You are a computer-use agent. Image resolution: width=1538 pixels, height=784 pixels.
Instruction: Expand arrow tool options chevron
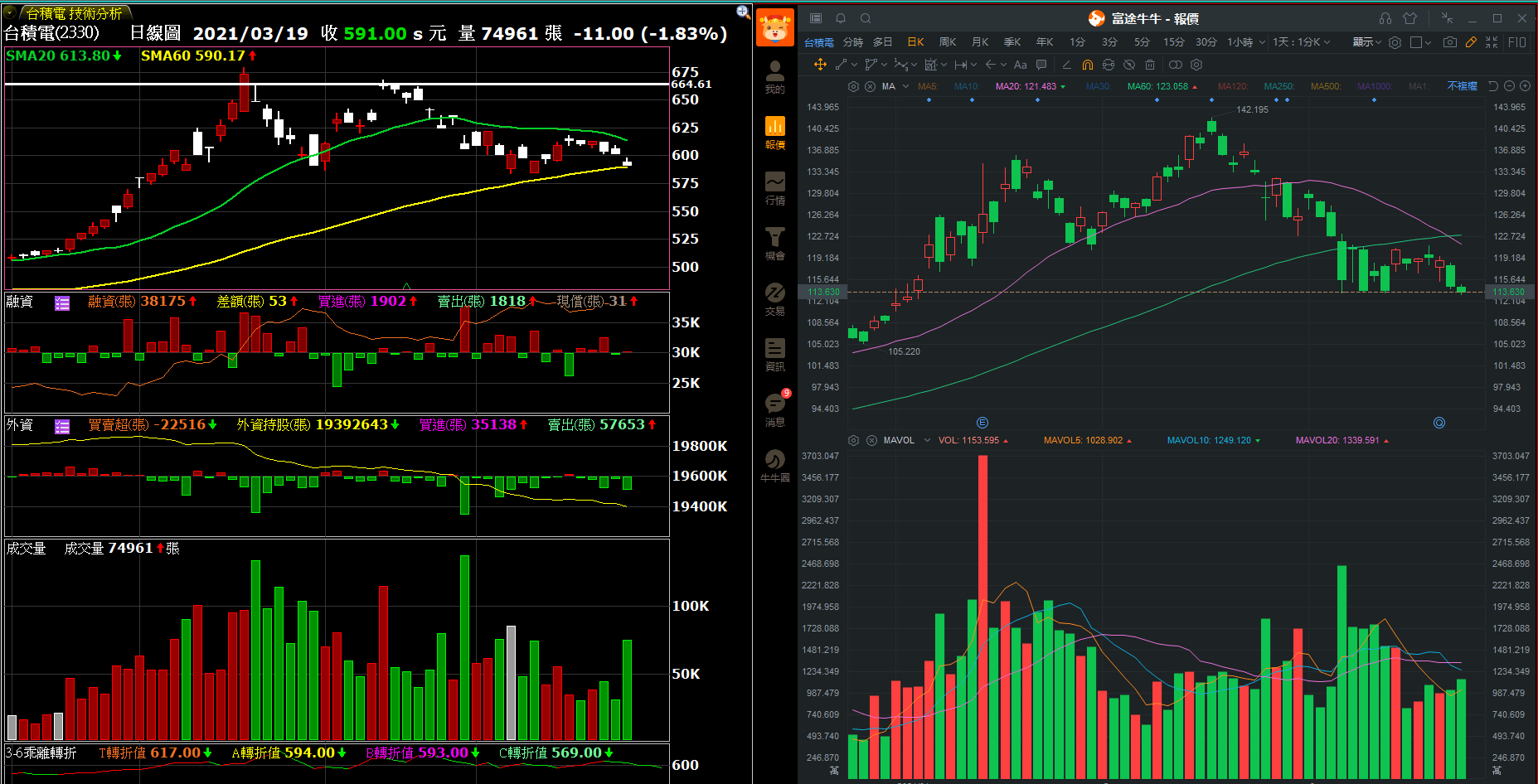(1003, 65)
